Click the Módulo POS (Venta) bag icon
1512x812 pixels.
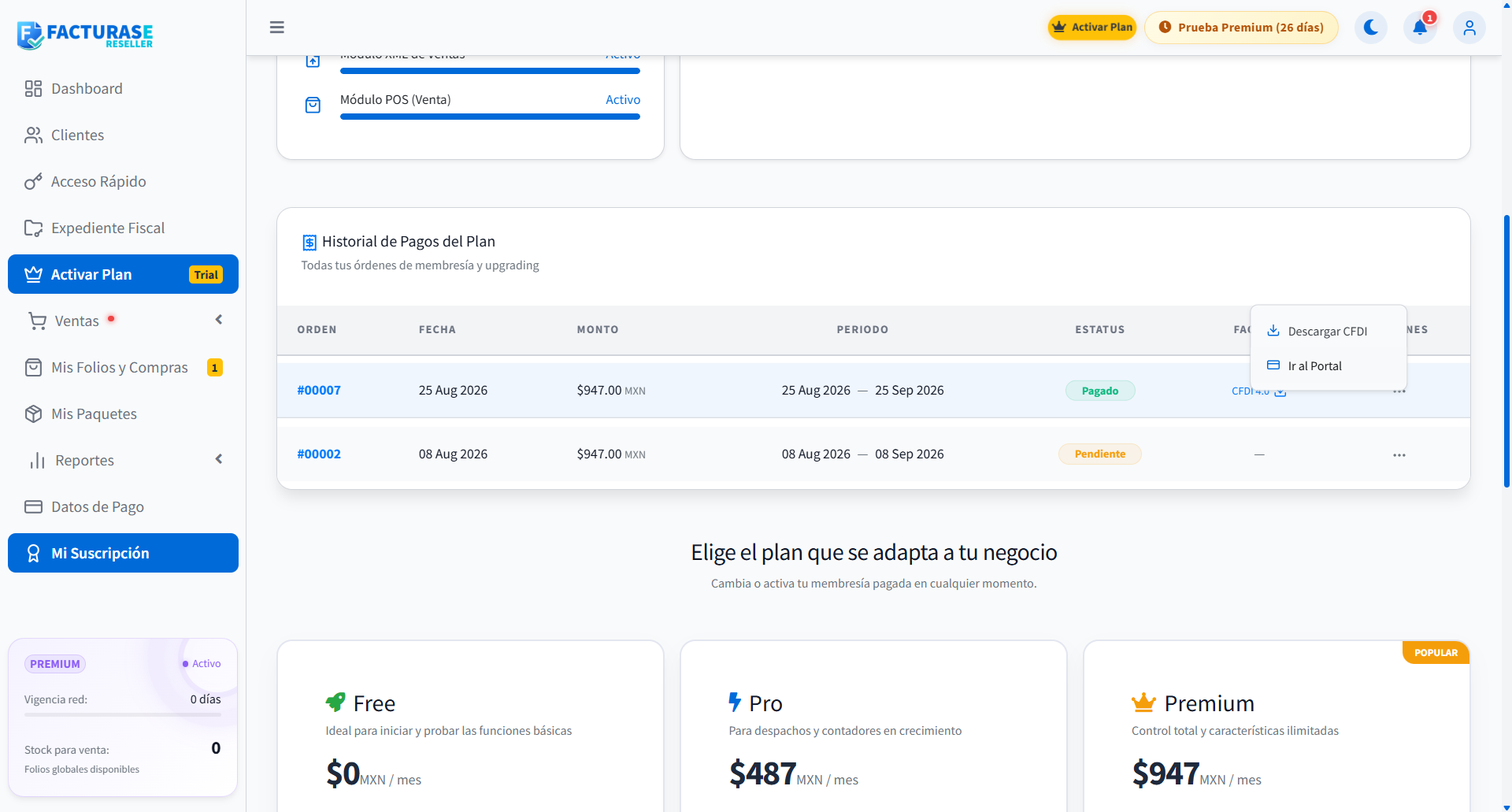click(313, 105)
